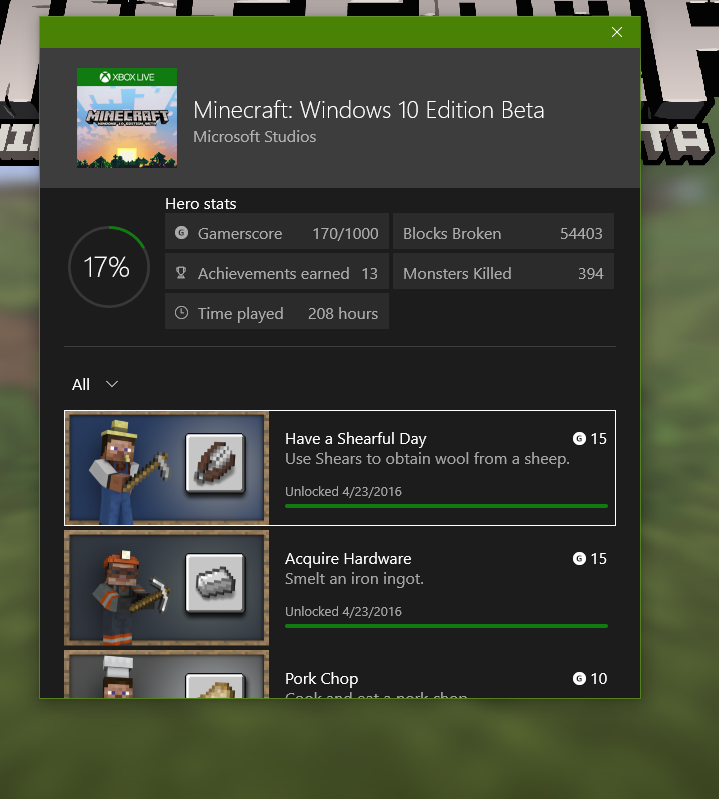Open the Minecraft Windows 10 Edition cover art
The image size is (719, 799).
127,118
